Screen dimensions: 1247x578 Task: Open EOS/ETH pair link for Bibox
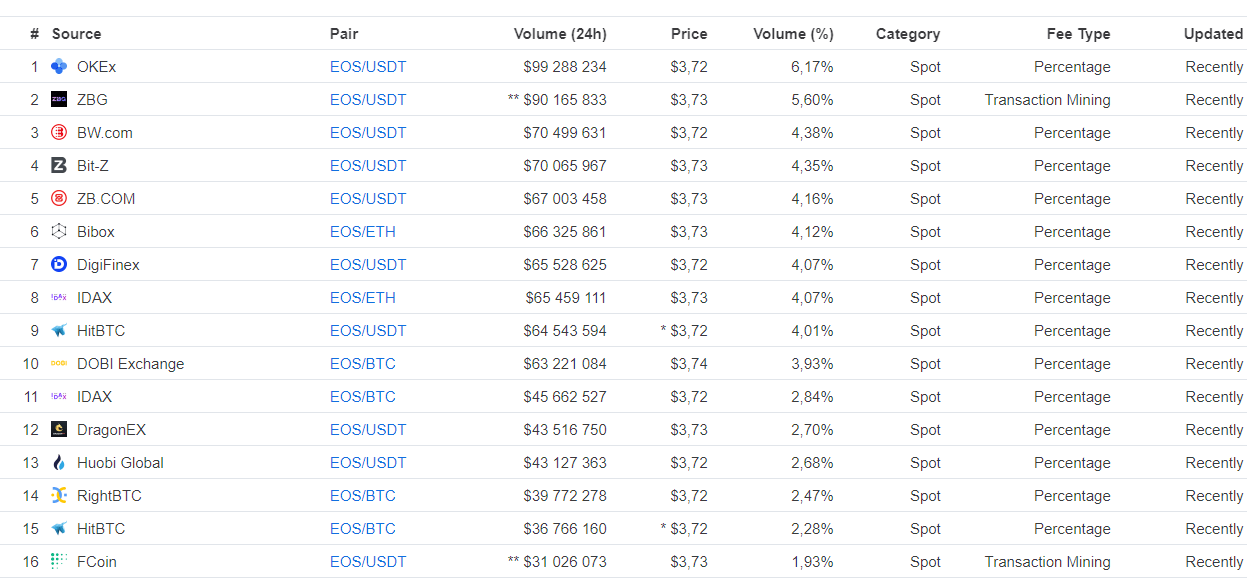pyautogui.click(x=363, y=232)
